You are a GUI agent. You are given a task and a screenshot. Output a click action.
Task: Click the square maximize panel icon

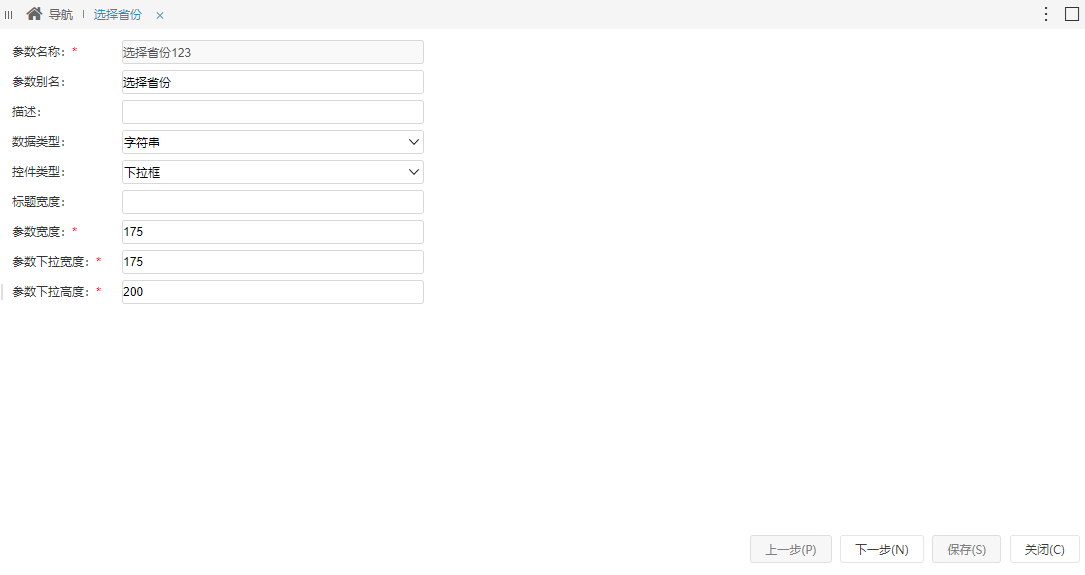(1071, 14)
